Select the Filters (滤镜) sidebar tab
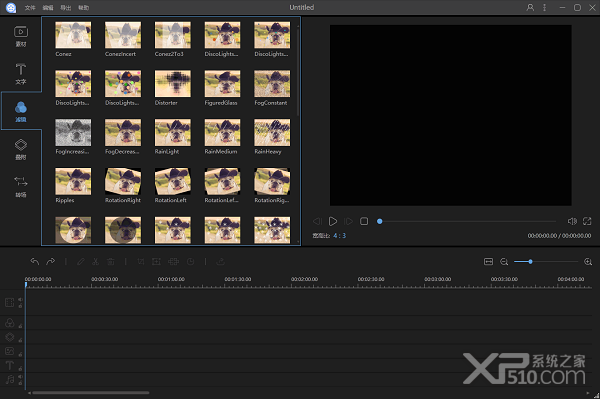 [21, 111]
